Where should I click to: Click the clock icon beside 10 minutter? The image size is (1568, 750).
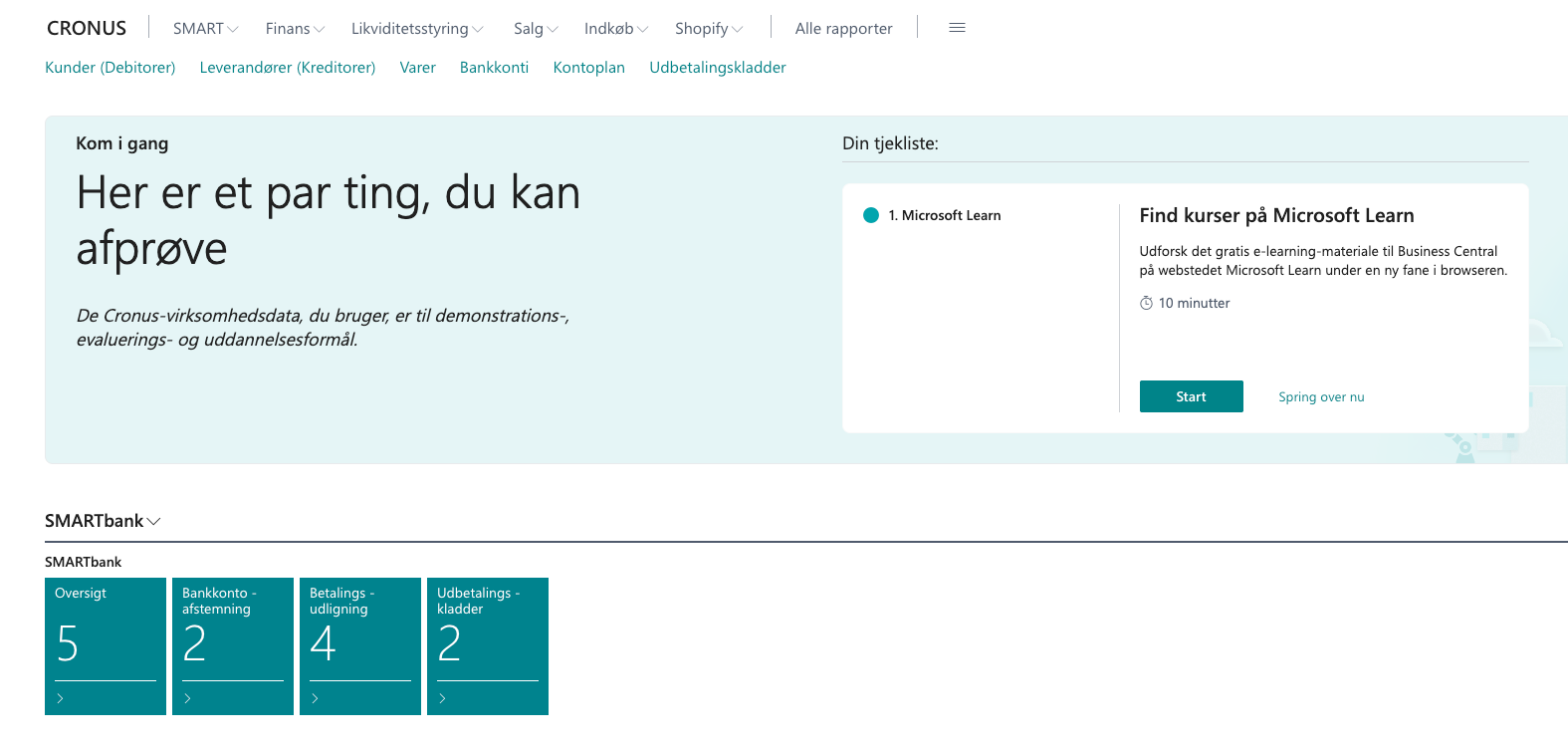(1146, 303)
